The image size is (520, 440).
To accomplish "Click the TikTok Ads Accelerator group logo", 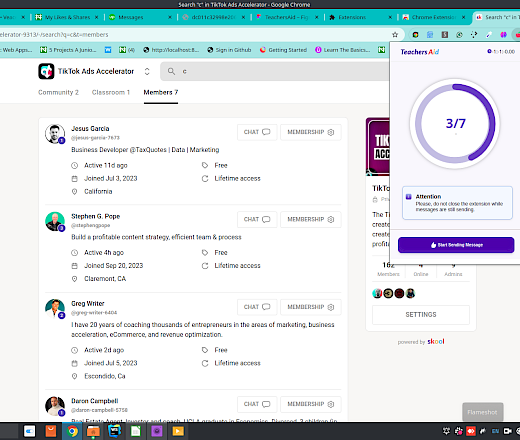I will coord(46,71).
